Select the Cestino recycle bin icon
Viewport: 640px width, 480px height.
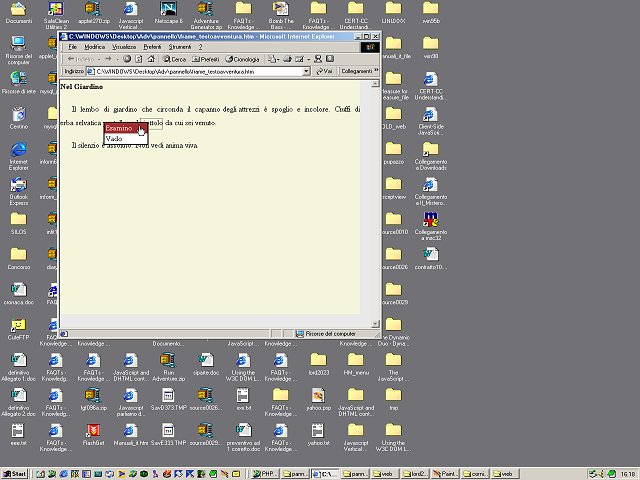tap(19, 118)
